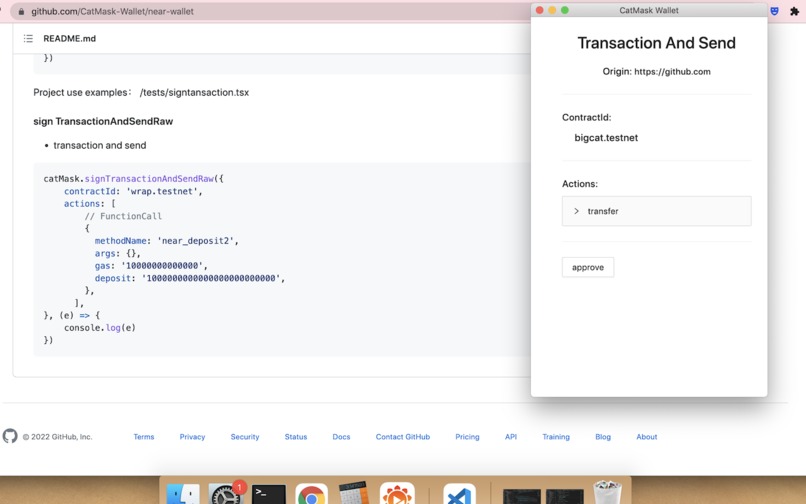Click the deposit value string in code
Screen dimensions: 806x504
click(211, 278)
